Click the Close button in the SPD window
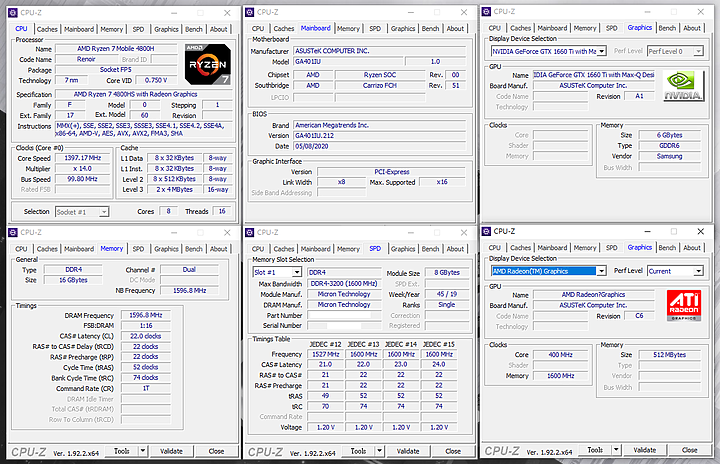 (453, 451)
